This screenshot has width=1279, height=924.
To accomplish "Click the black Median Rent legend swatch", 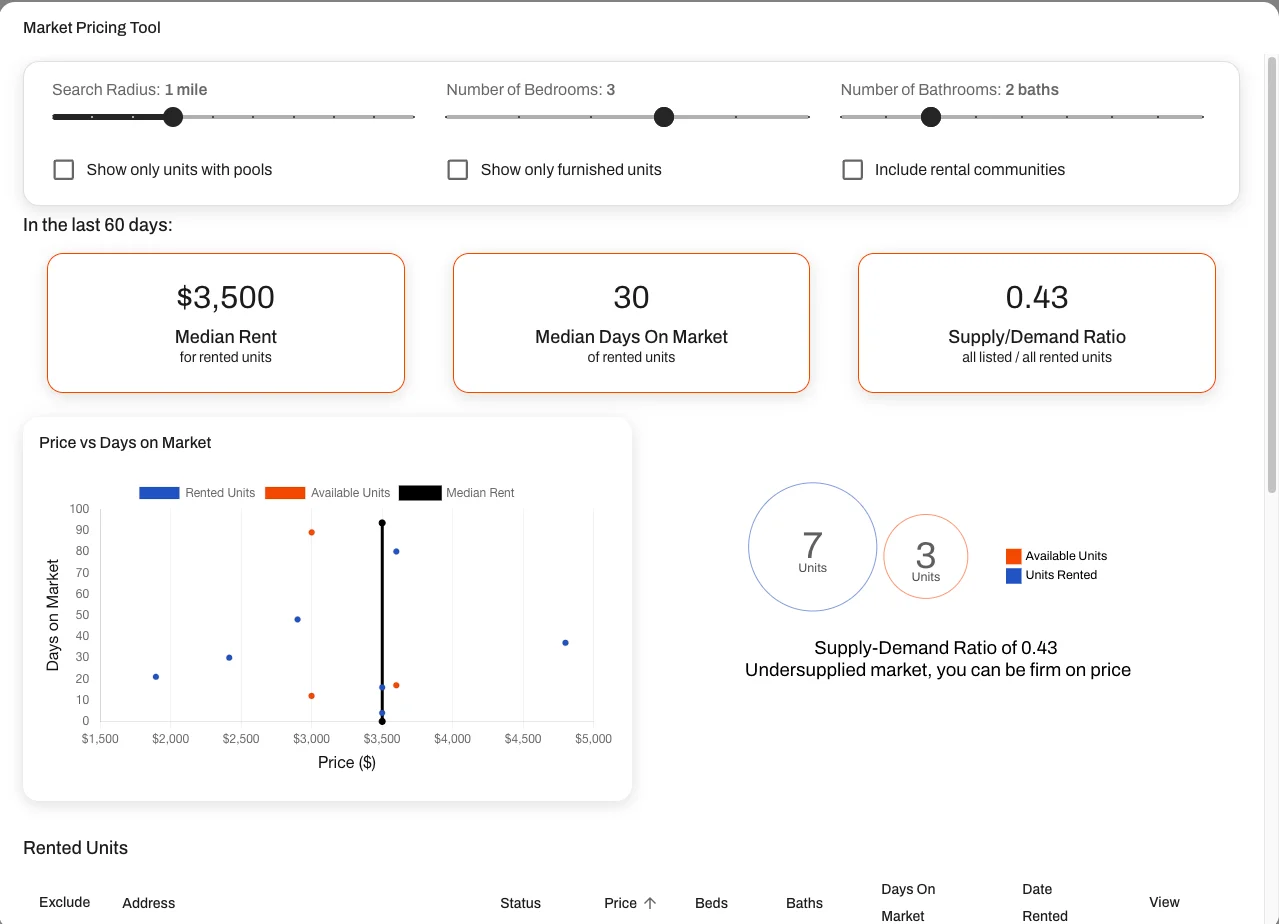I will coord(418,492).
